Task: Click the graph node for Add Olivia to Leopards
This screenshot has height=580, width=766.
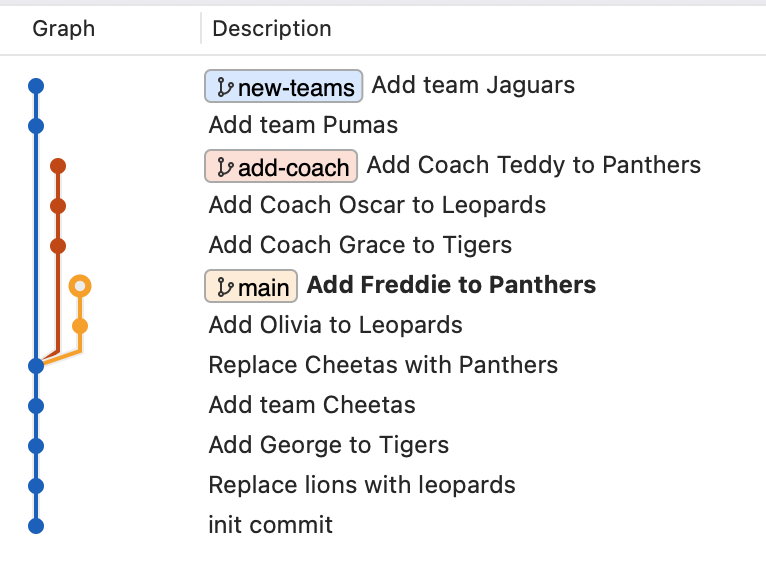Action: point(80,326)
